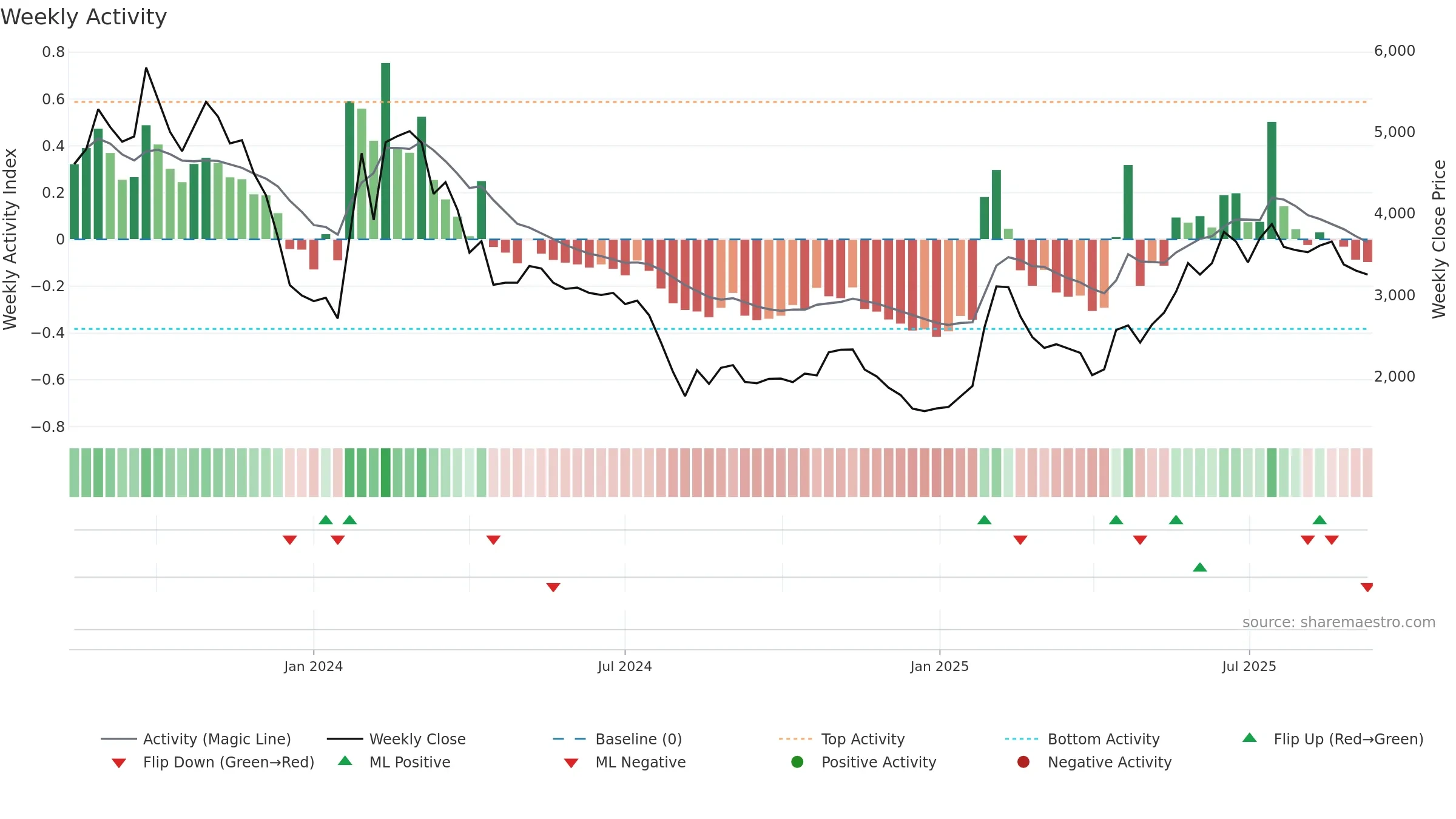Viewport: 1456px width, 819px height.
Task: Click the Weekly Close peak in late 2023
Action: pos(146,68)
